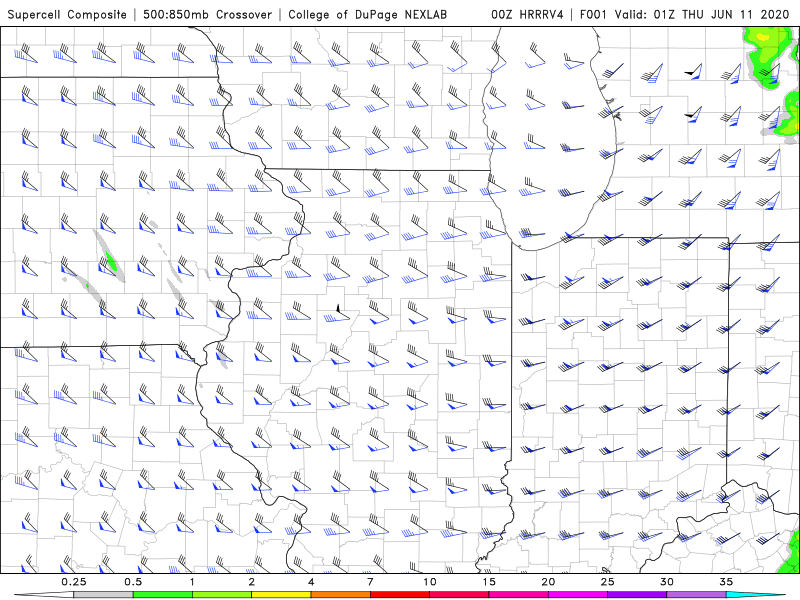Pick the orange swatch between 4 and 7
800x600 pixels.
[340, 595]
